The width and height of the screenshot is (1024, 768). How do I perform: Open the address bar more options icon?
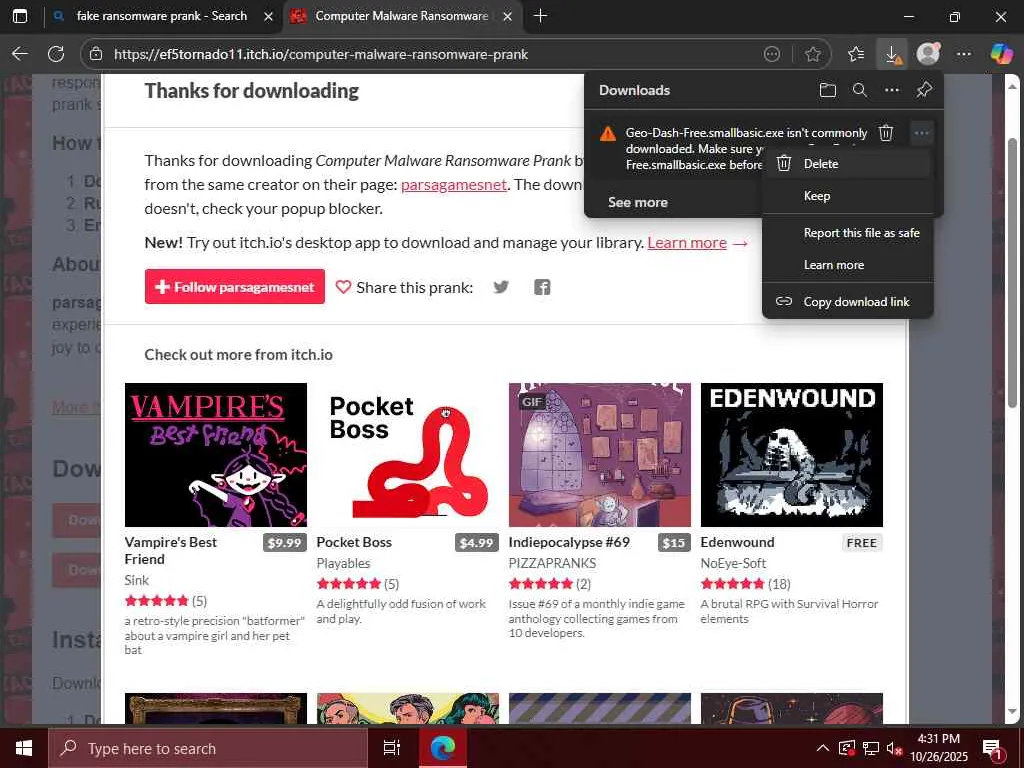(x=772, y=54)
